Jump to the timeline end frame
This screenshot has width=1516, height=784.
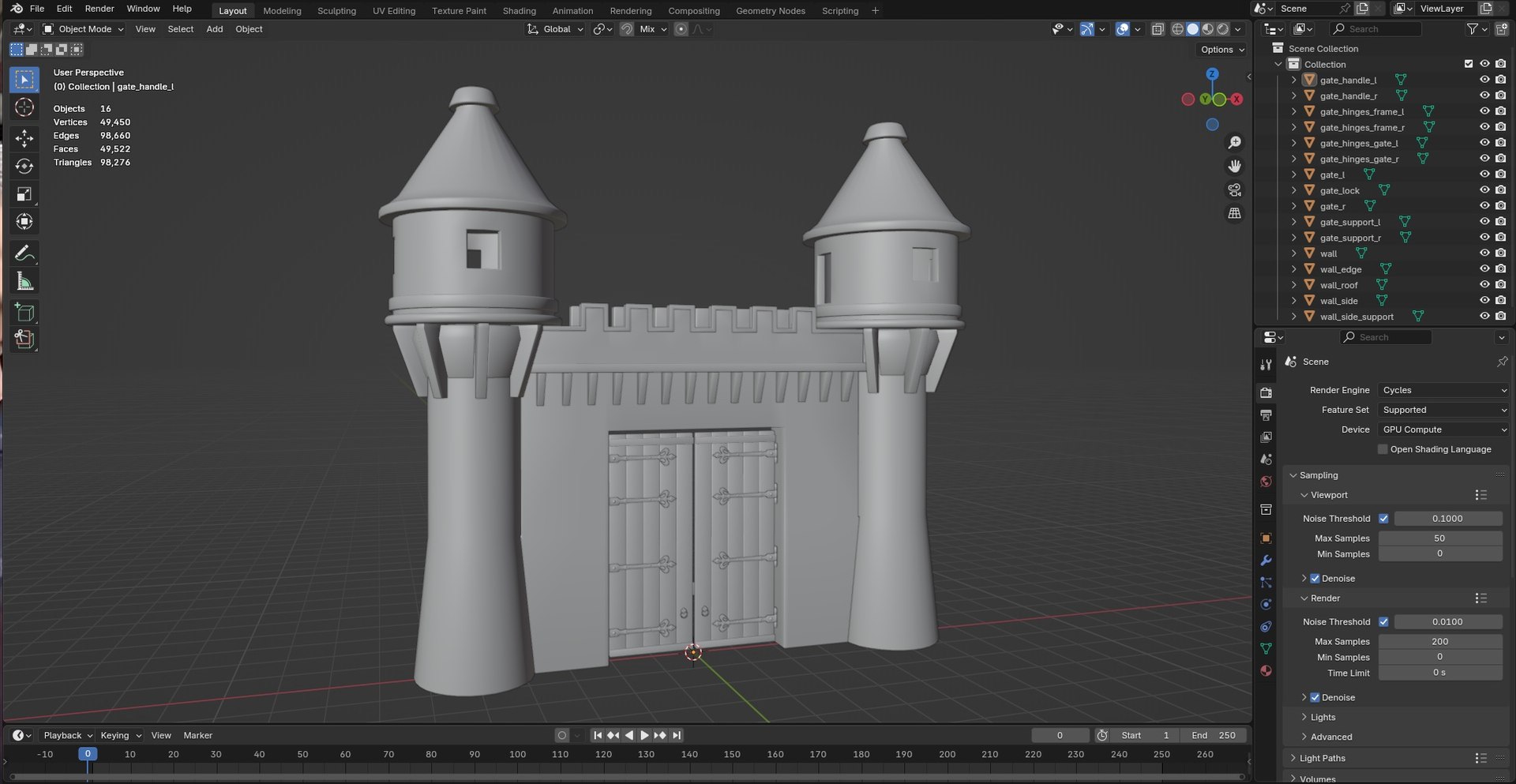point(677,735)
